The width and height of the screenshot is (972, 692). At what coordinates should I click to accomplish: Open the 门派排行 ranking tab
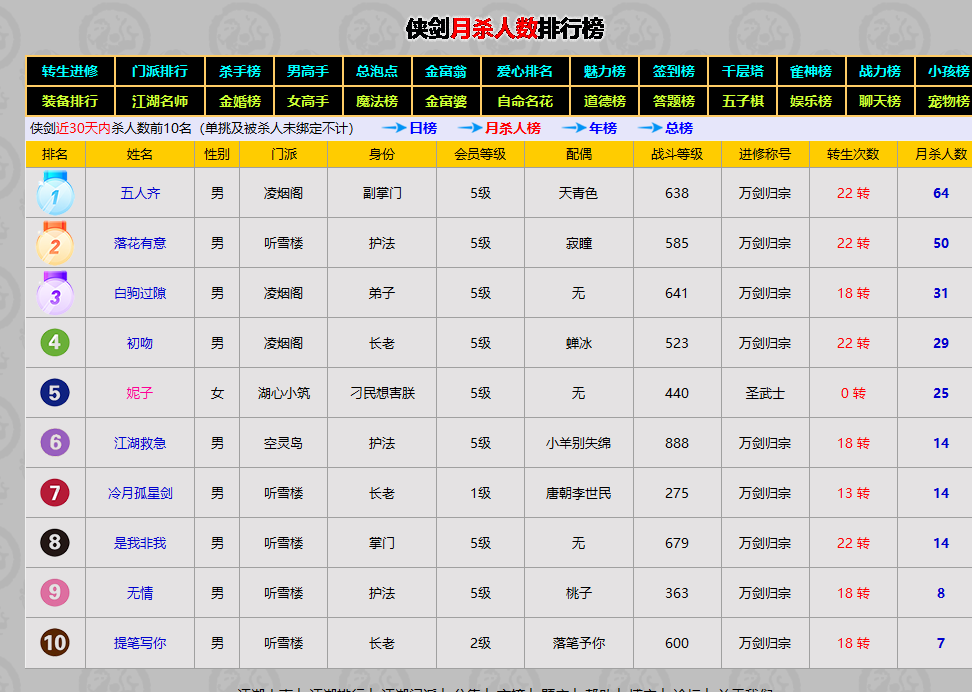(x=160, y=71)
